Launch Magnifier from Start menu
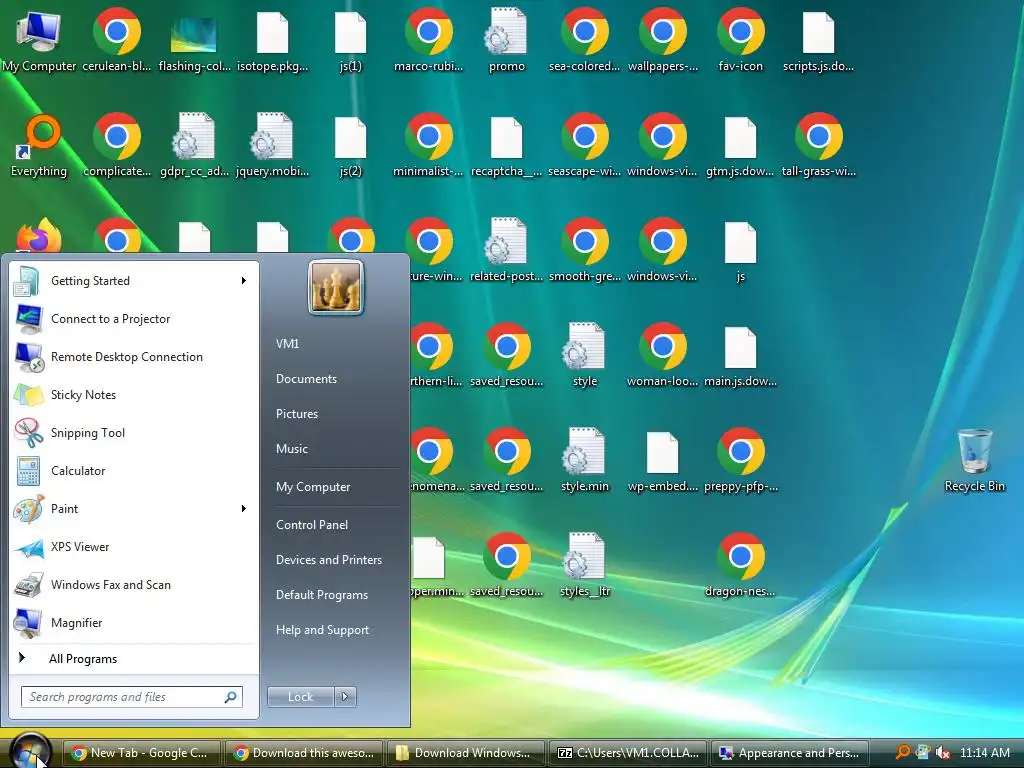 pyautogui.click(x=133, y=622)
